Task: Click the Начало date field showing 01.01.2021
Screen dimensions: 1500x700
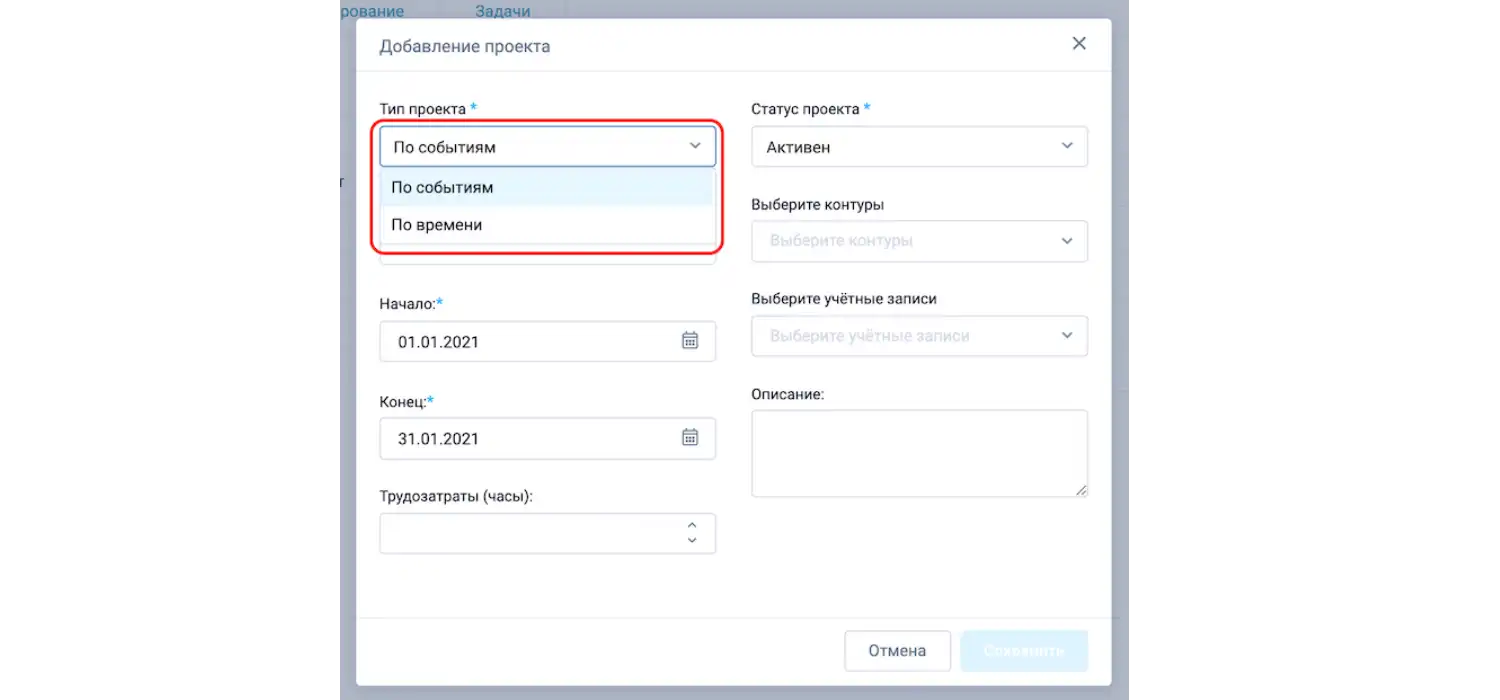Action: click(x=520, y=341)
